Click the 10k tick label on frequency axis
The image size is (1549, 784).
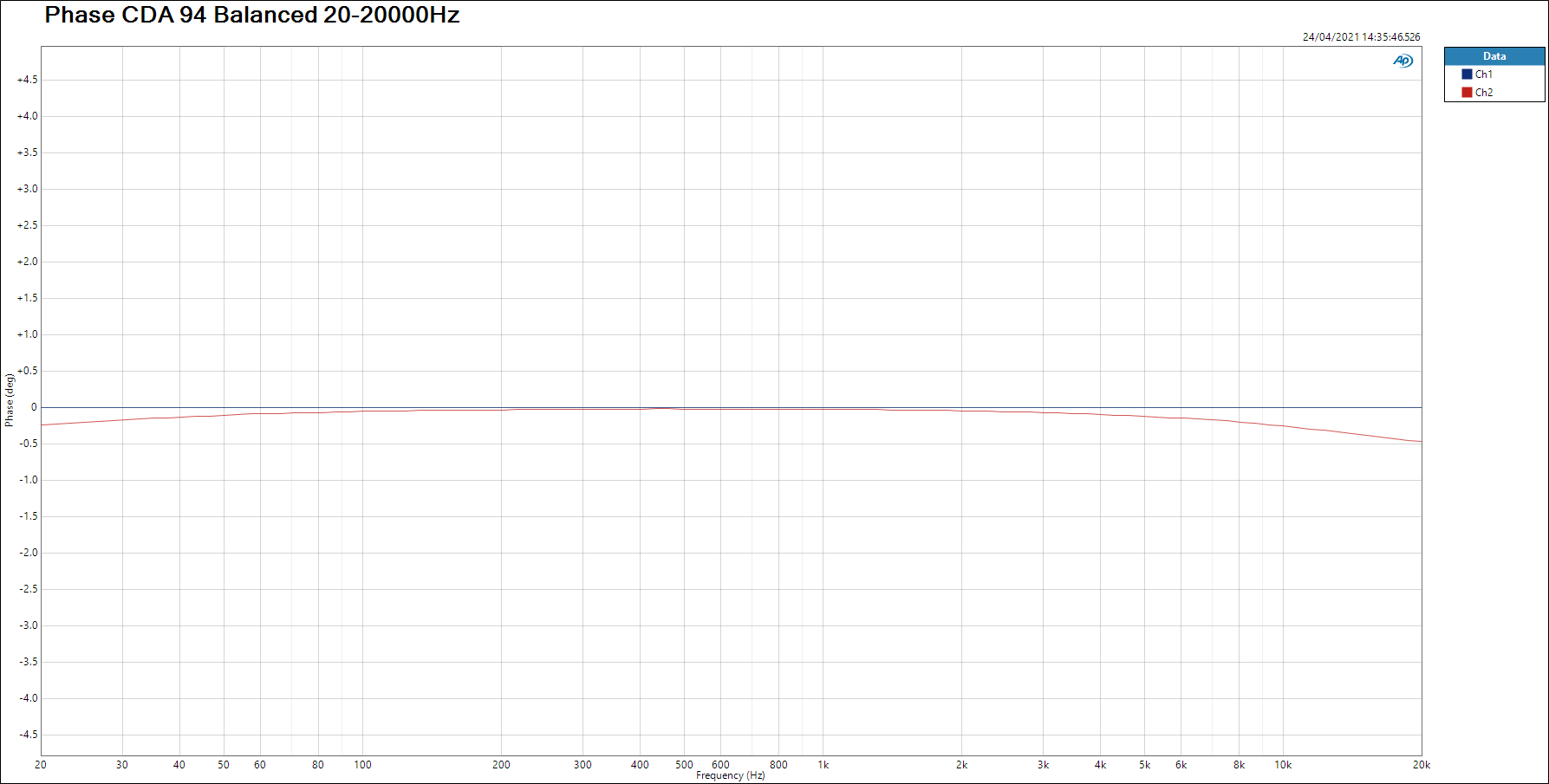coord(1283,765)
